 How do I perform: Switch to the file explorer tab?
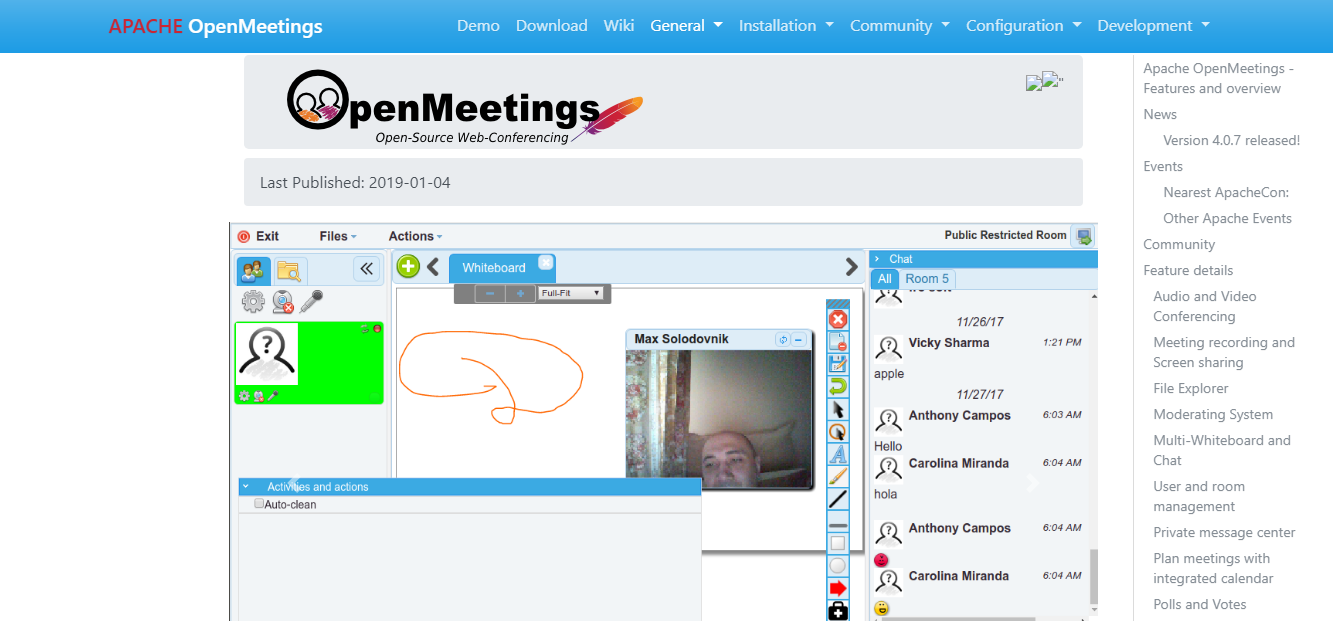(x=290, y=270)
